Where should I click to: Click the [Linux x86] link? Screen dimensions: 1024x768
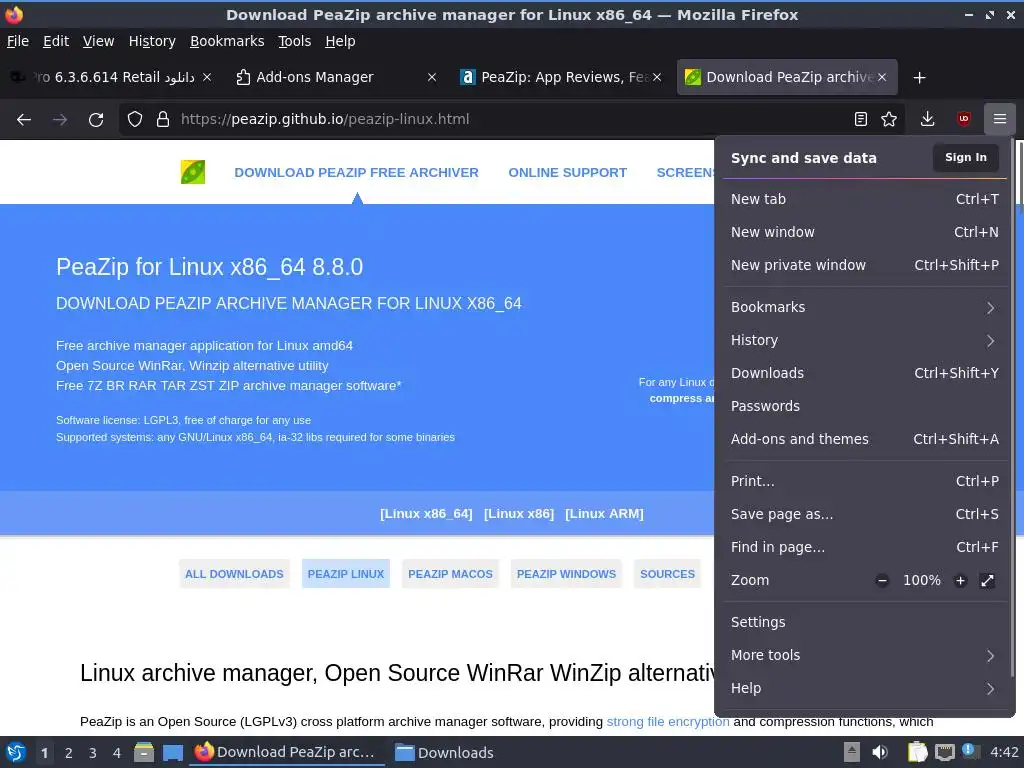click(519, 514)
